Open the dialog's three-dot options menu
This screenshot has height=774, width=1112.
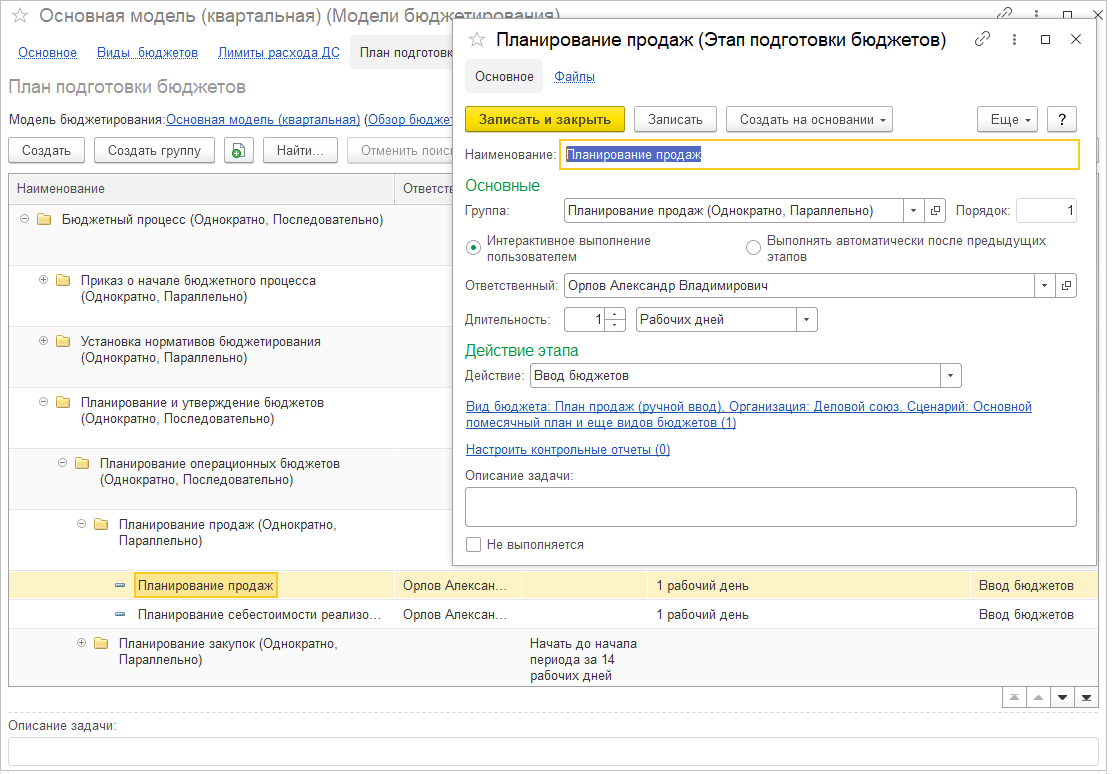tap(1015, 39)
